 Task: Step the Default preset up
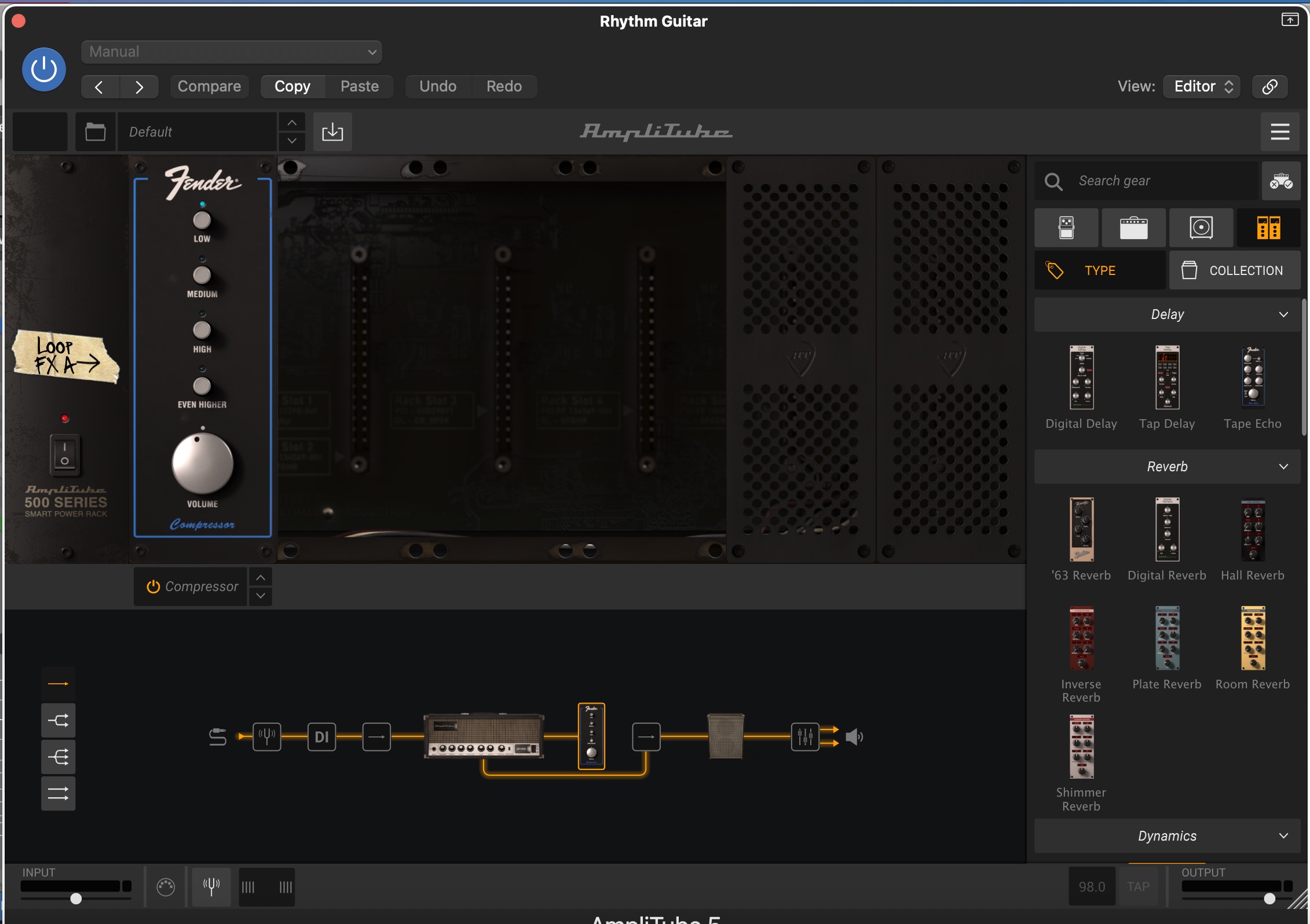292,123
